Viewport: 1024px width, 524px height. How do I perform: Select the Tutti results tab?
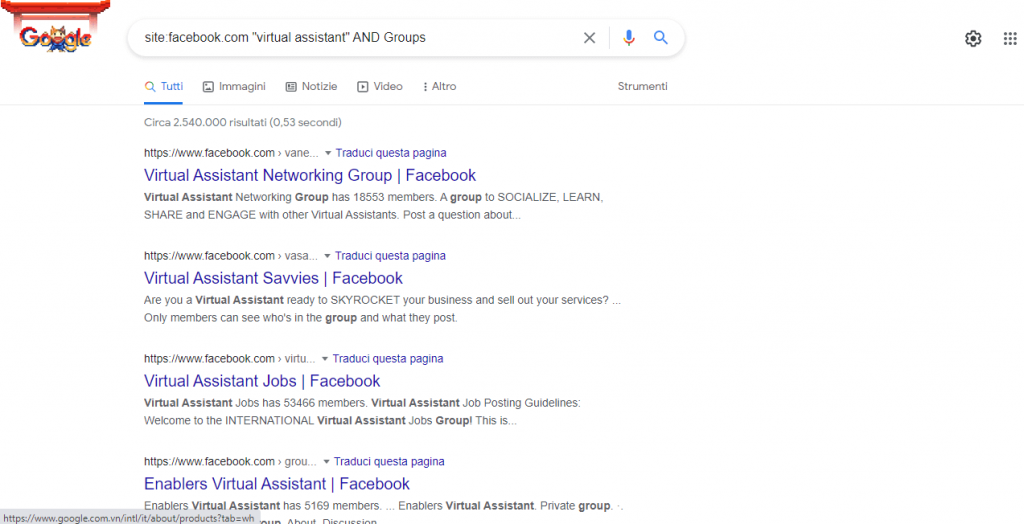click(x=163, y=86)
